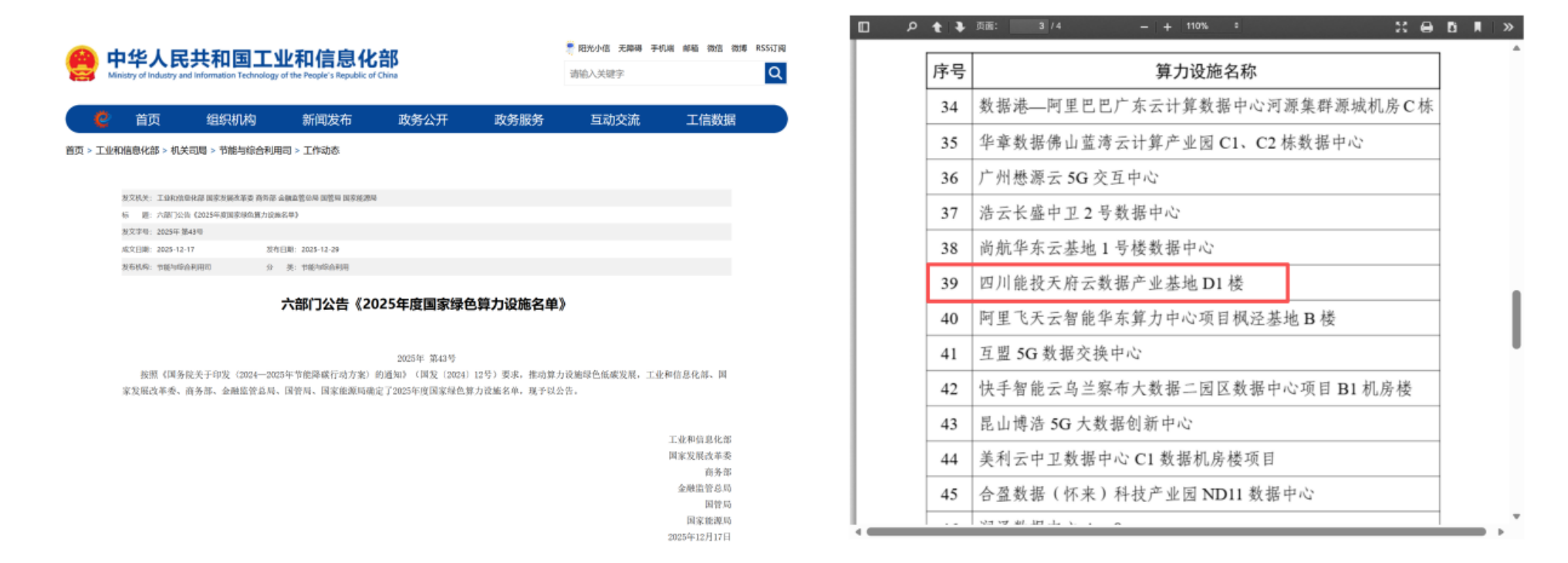Expand the PDF tools double-arrow menu
This screenshot has width=1568, height=563.
(x=1508, y=27)
